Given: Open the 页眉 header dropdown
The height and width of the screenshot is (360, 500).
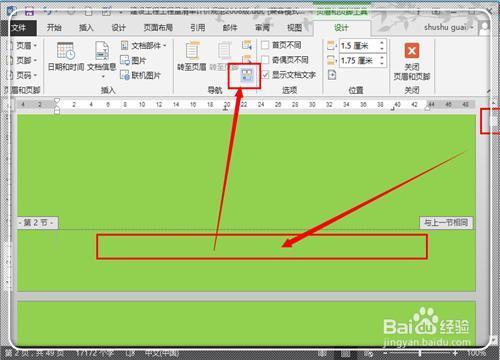Looking at the screenshot, I should [23, 45].
